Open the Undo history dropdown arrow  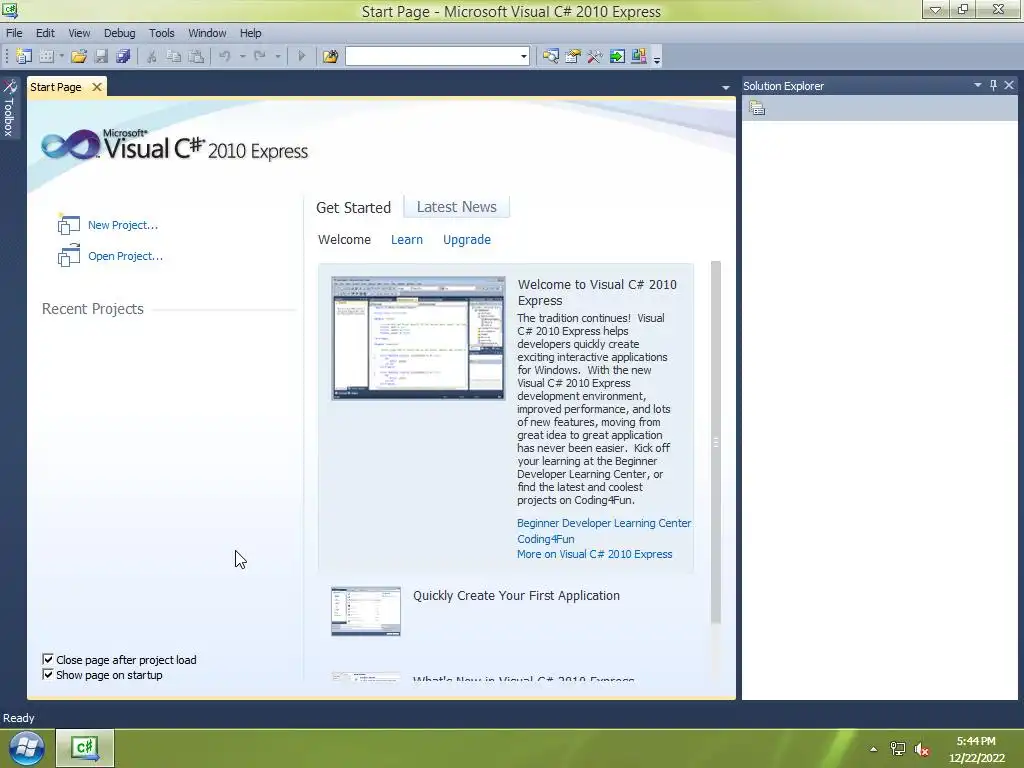(x=242, y=57)
